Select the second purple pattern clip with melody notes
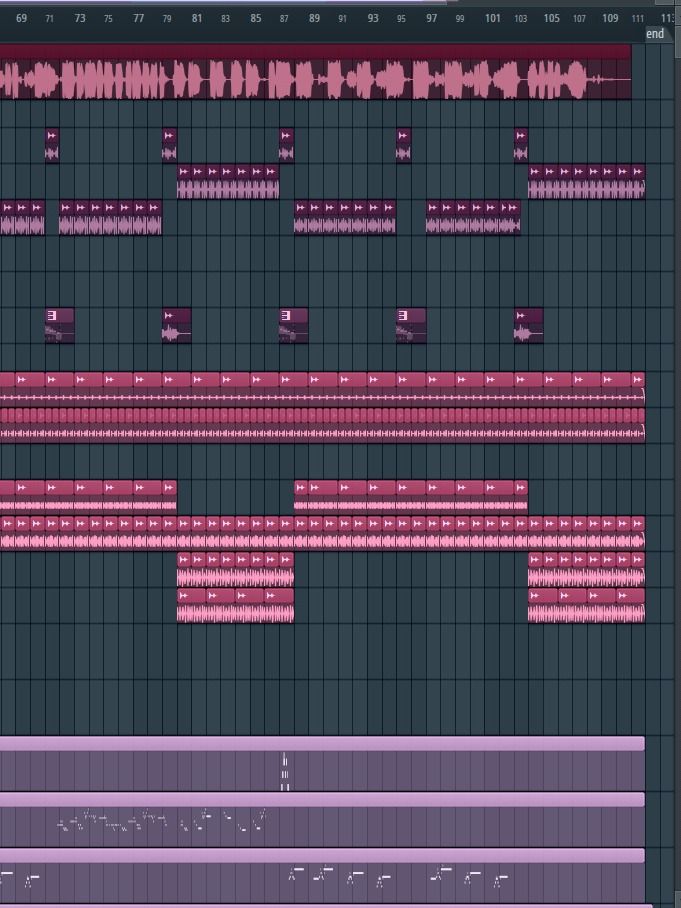The height and width of the screenshot is (908, 681). 322,819
